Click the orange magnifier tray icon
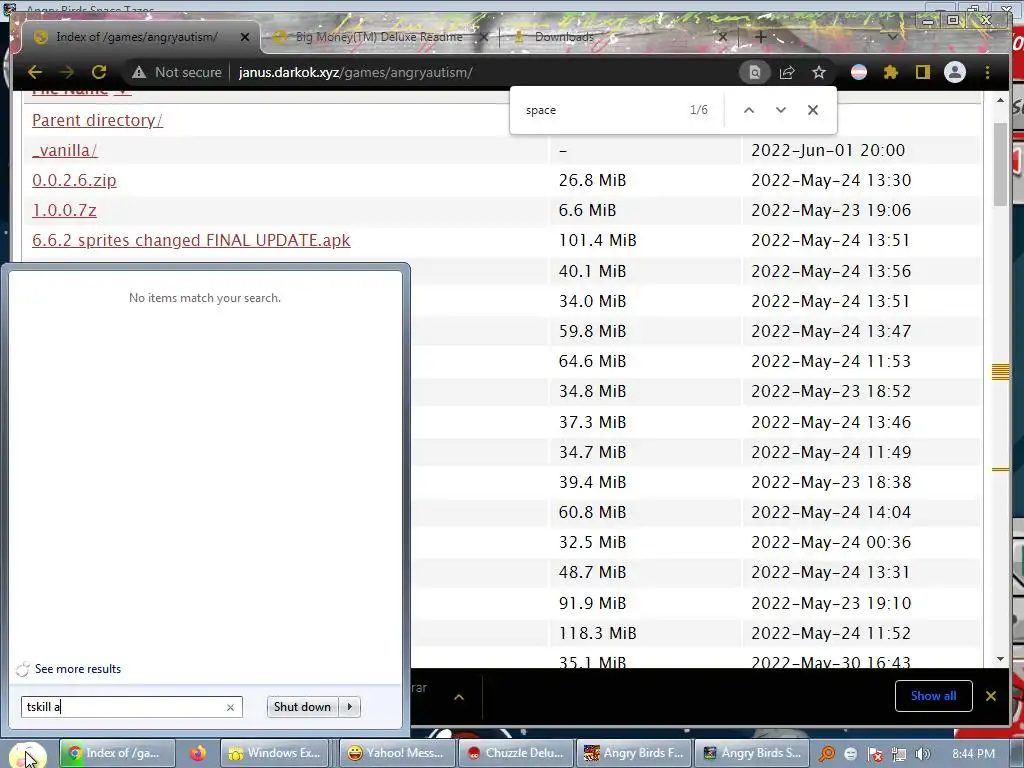 827,754
